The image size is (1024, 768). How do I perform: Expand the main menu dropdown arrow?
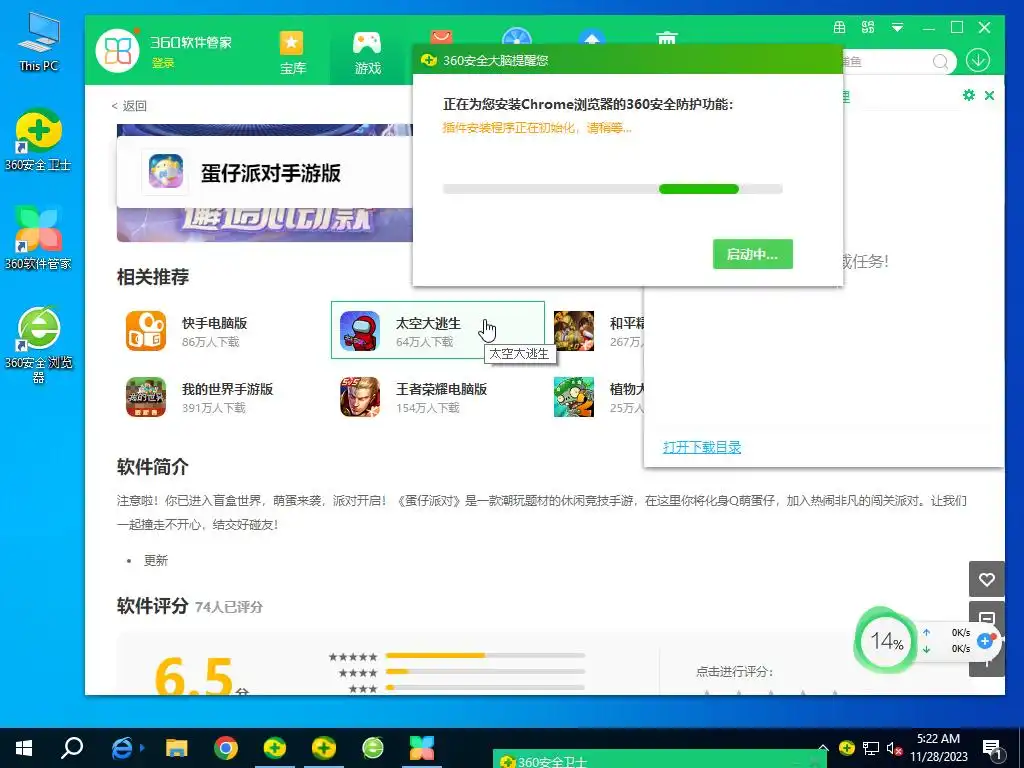coord(897,27)
